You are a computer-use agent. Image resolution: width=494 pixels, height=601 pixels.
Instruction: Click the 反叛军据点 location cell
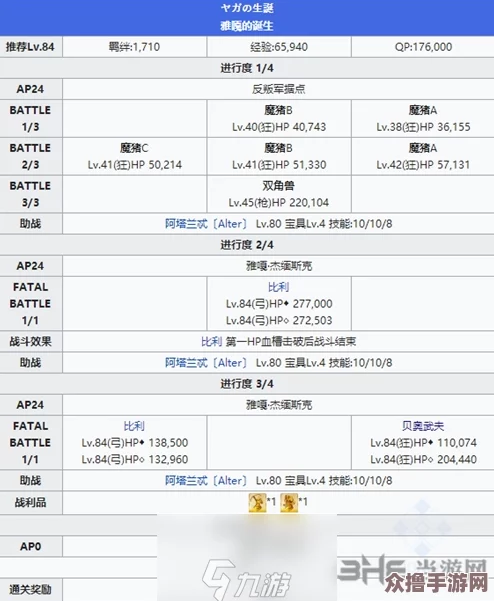279,89
